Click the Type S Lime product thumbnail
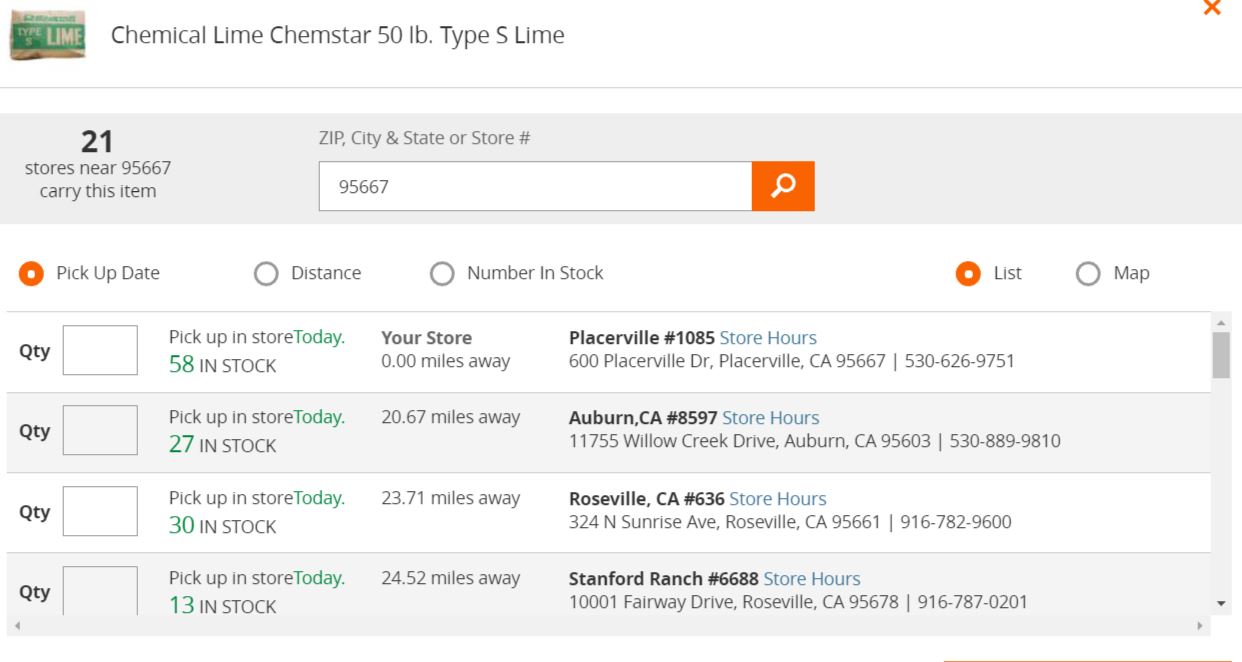Image resolution: width=1242 pixels, height=662 pixels. (47, 35)
